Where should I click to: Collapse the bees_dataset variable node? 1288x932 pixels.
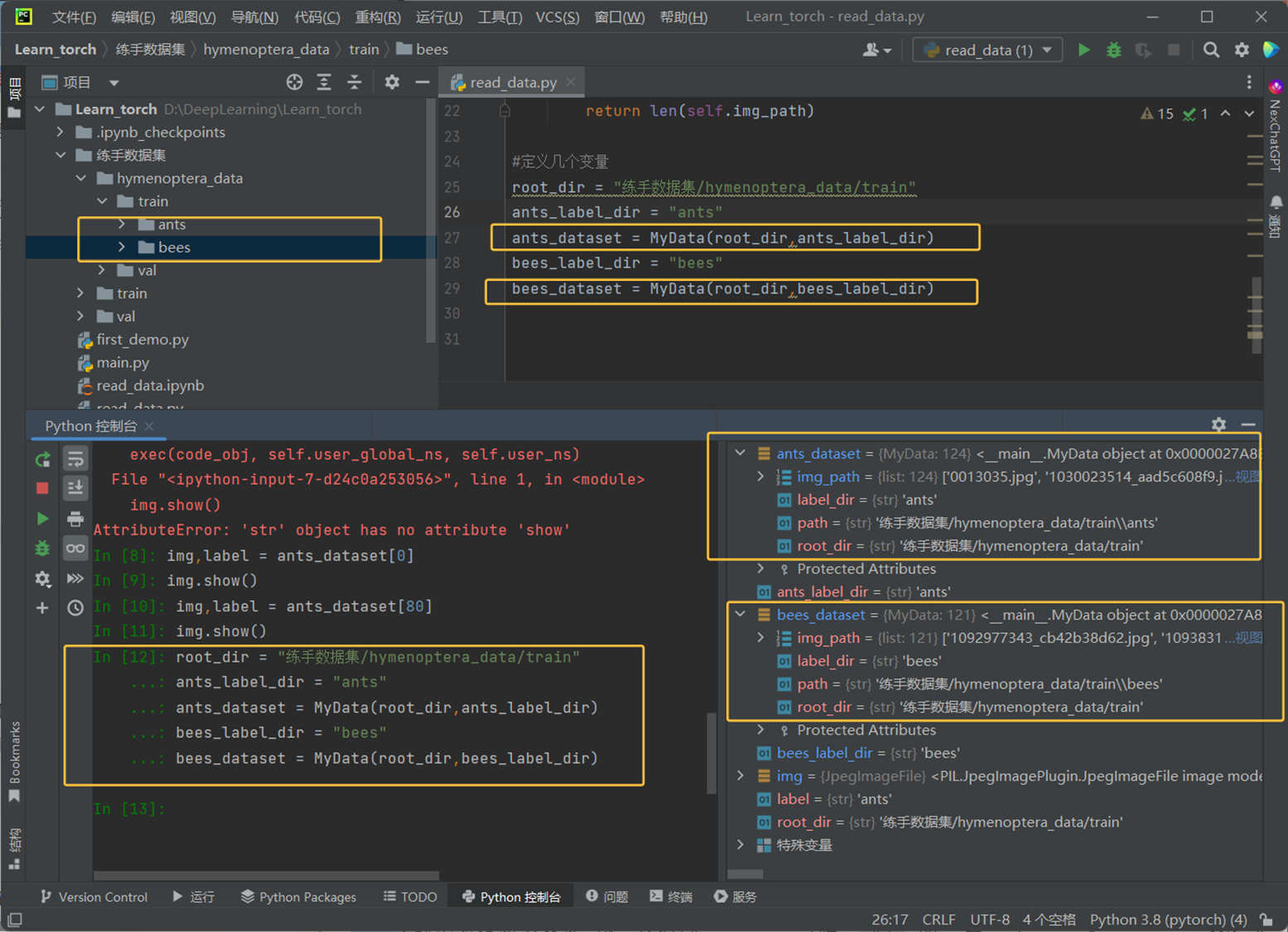tap(740, 615)
